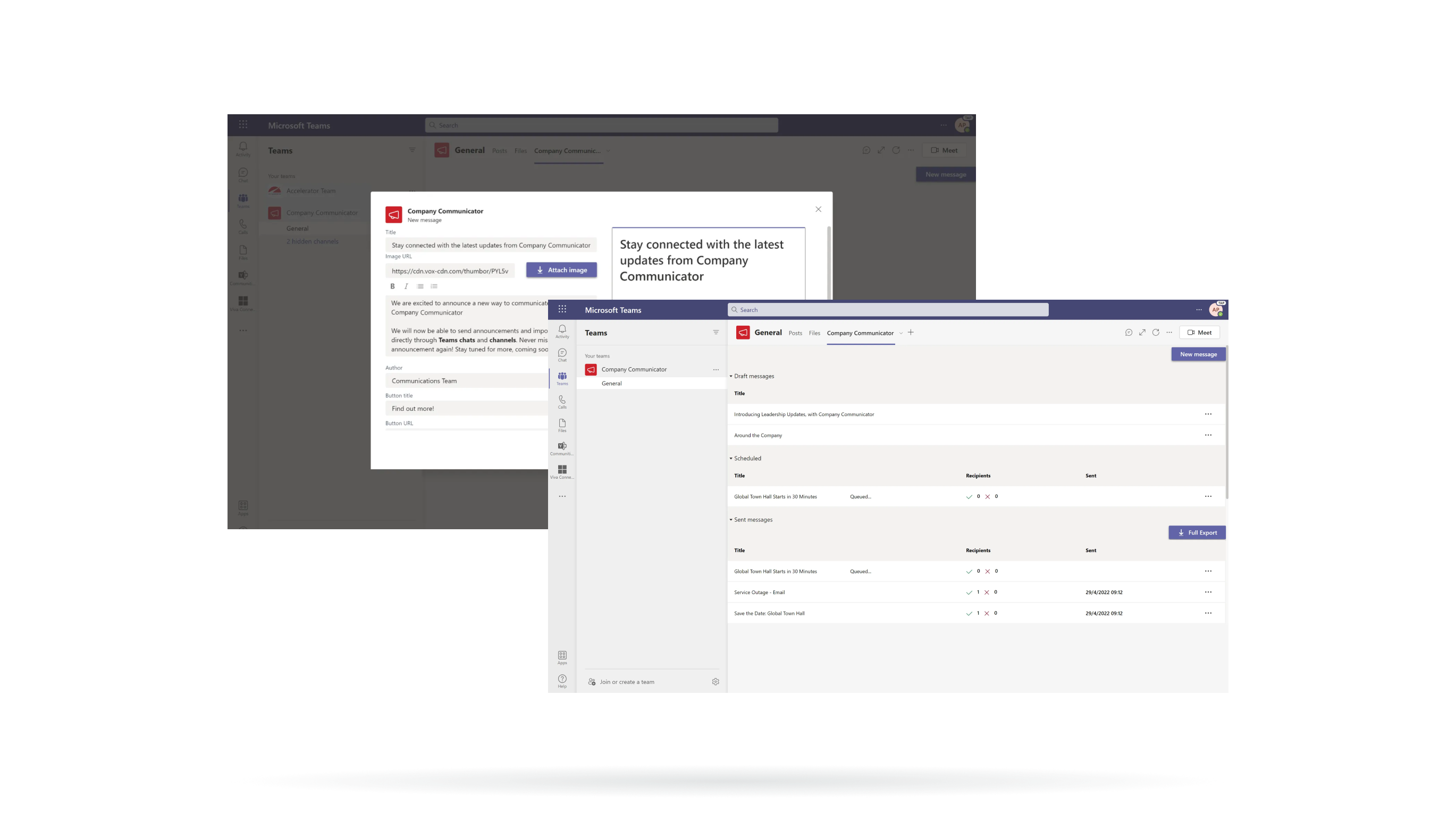This screenshot has height=822, width=1456.
Task: Open options for Save the Date message
Action: pyautogui.click(x=1208, y=613)
